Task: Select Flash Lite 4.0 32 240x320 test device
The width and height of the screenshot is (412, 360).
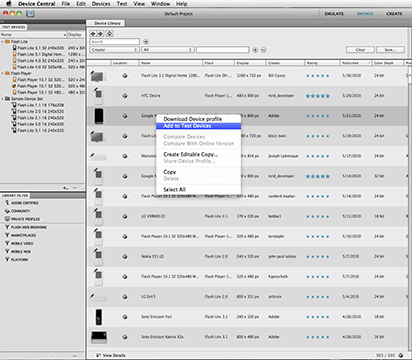Action: pyautogui.click(x=40, y=61)
